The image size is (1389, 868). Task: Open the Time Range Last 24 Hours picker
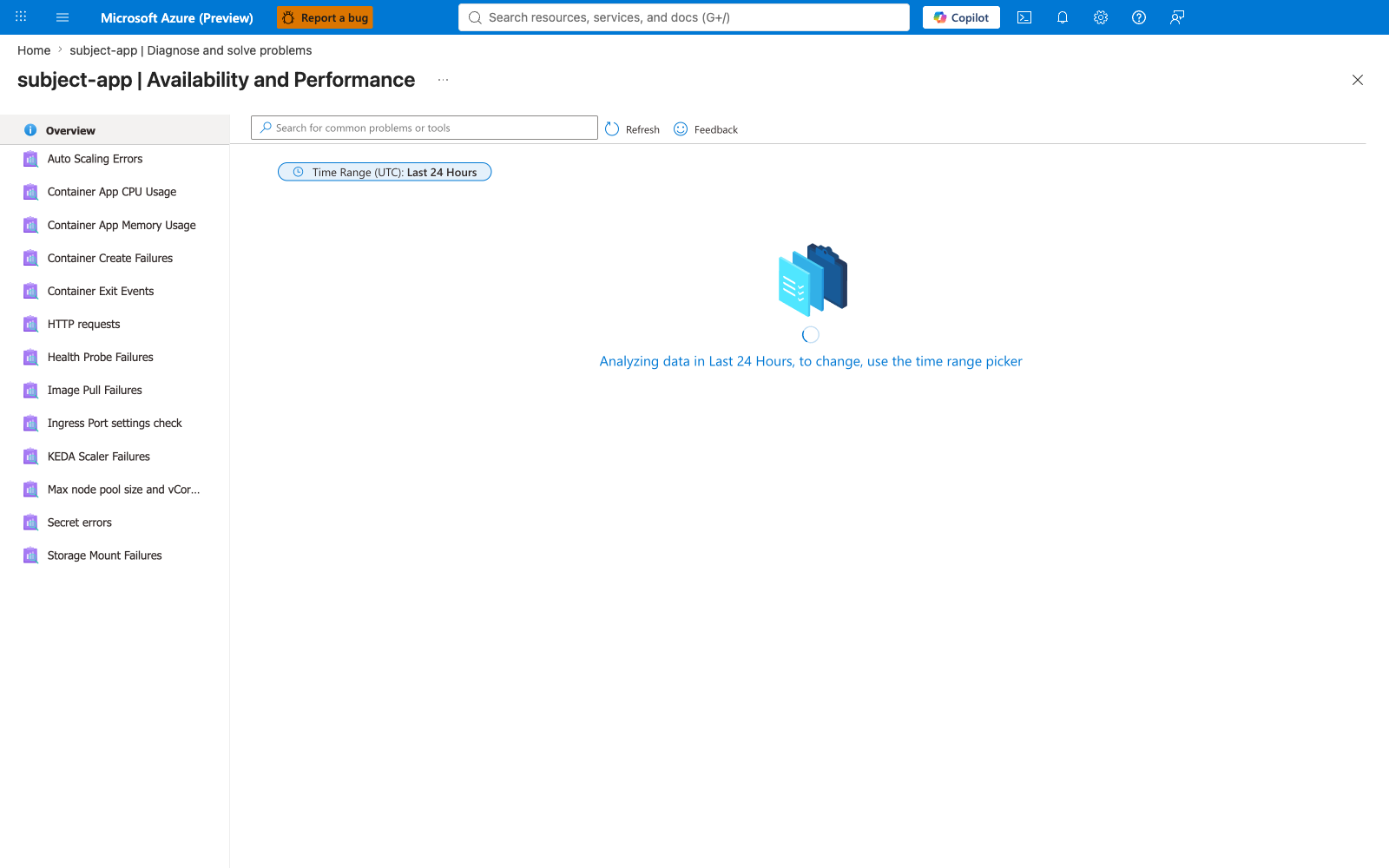pos(385,172)
